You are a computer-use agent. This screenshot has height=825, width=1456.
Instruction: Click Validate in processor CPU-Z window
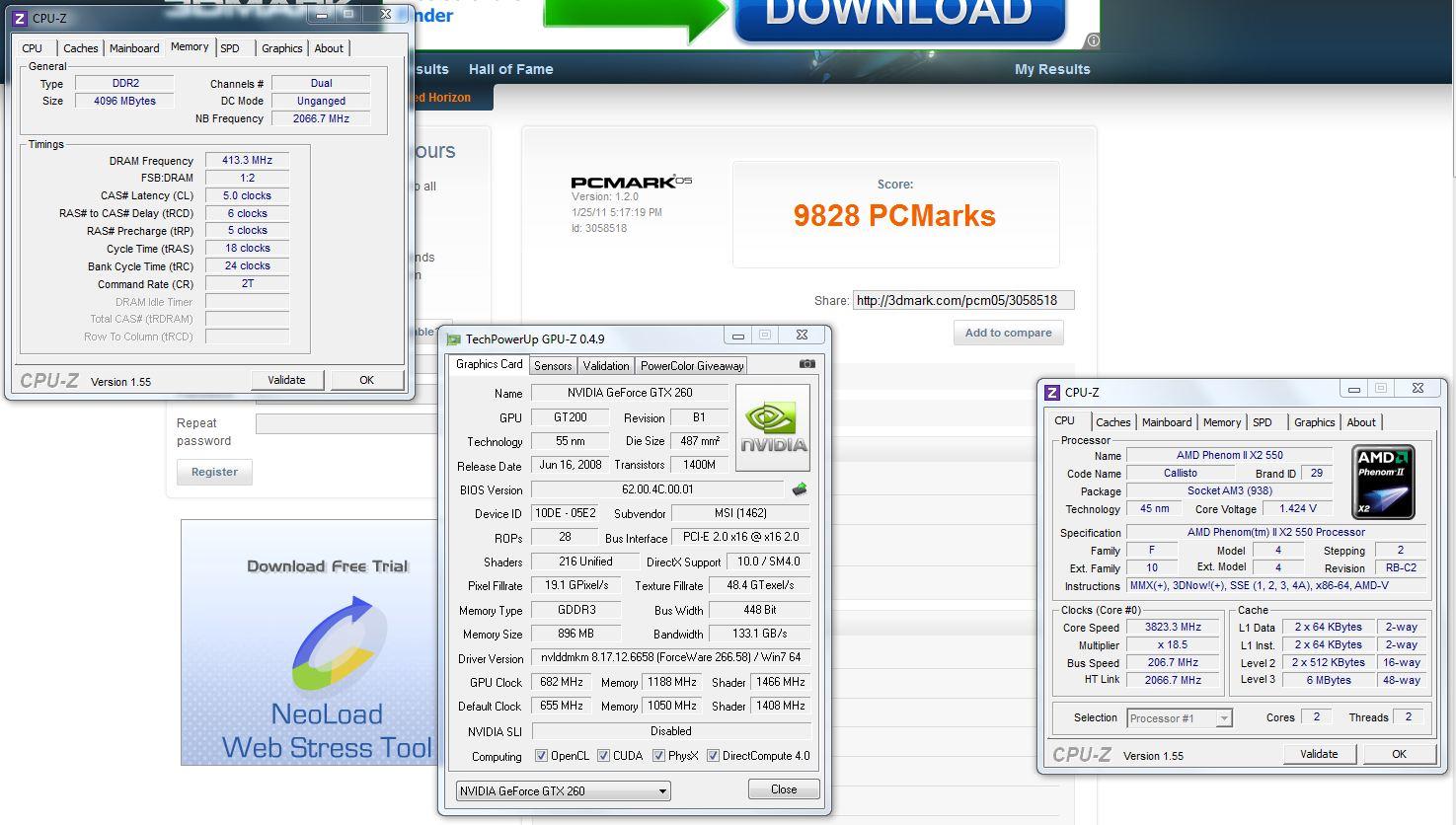coord(1319,754)
